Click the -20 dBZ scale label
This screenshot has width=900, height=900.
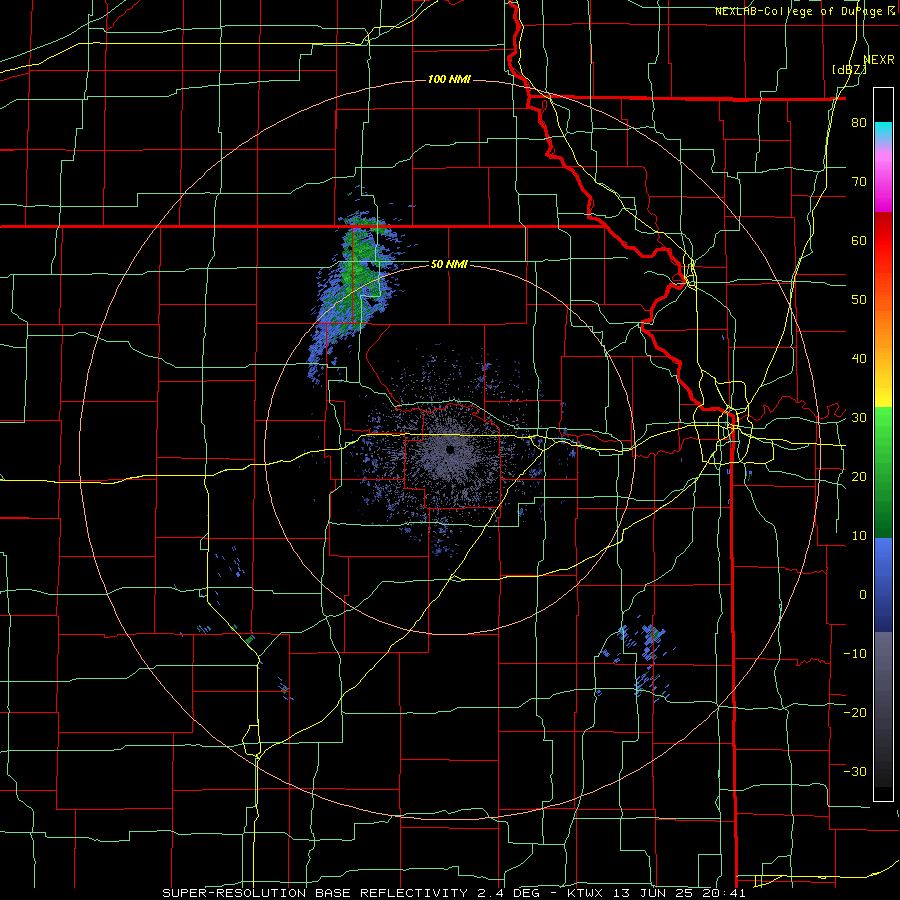(855, 712)
